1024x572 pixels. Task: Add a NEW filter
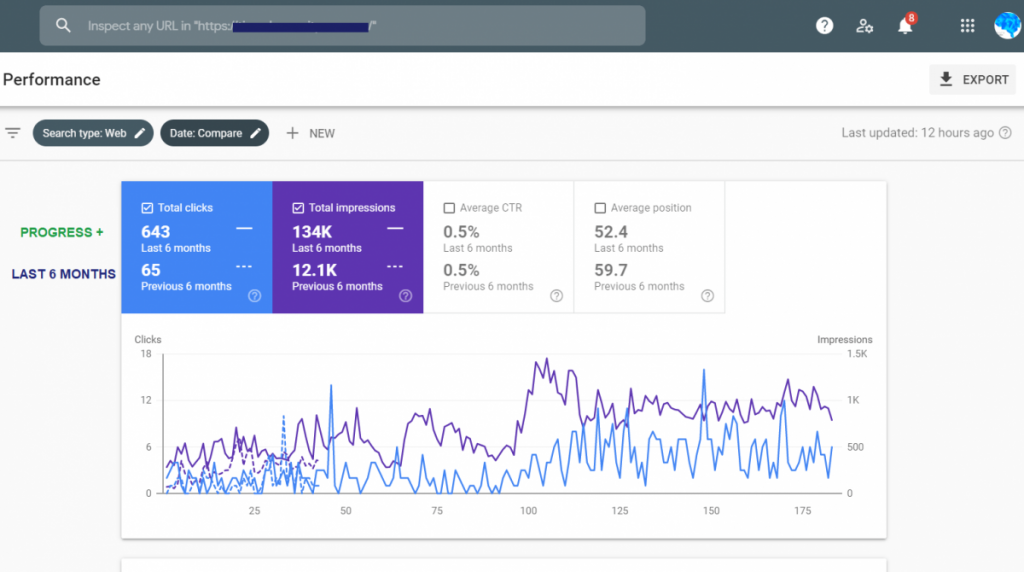point(311,133)
